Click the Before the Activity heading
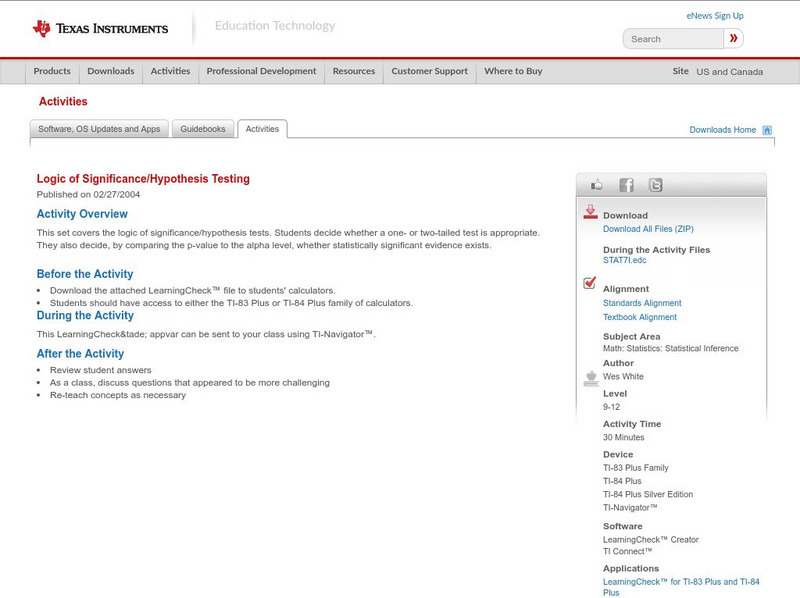This screenshot has height=598, width=800. coord(85,274)
